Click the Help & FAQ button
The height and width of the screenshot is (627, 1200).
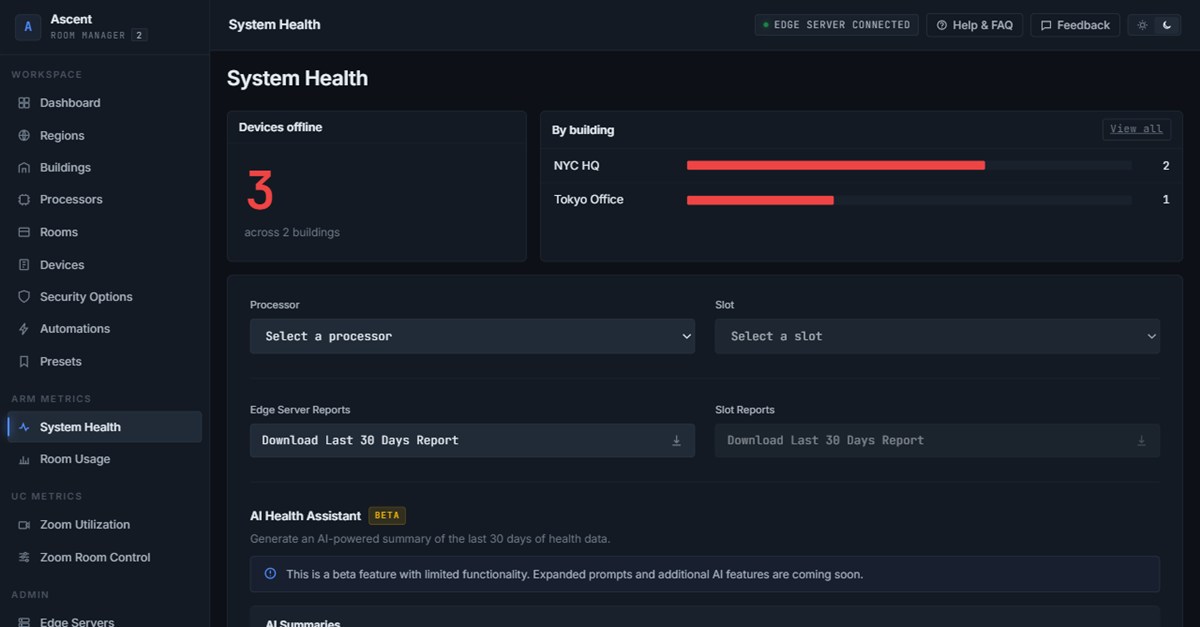point(974,25)
